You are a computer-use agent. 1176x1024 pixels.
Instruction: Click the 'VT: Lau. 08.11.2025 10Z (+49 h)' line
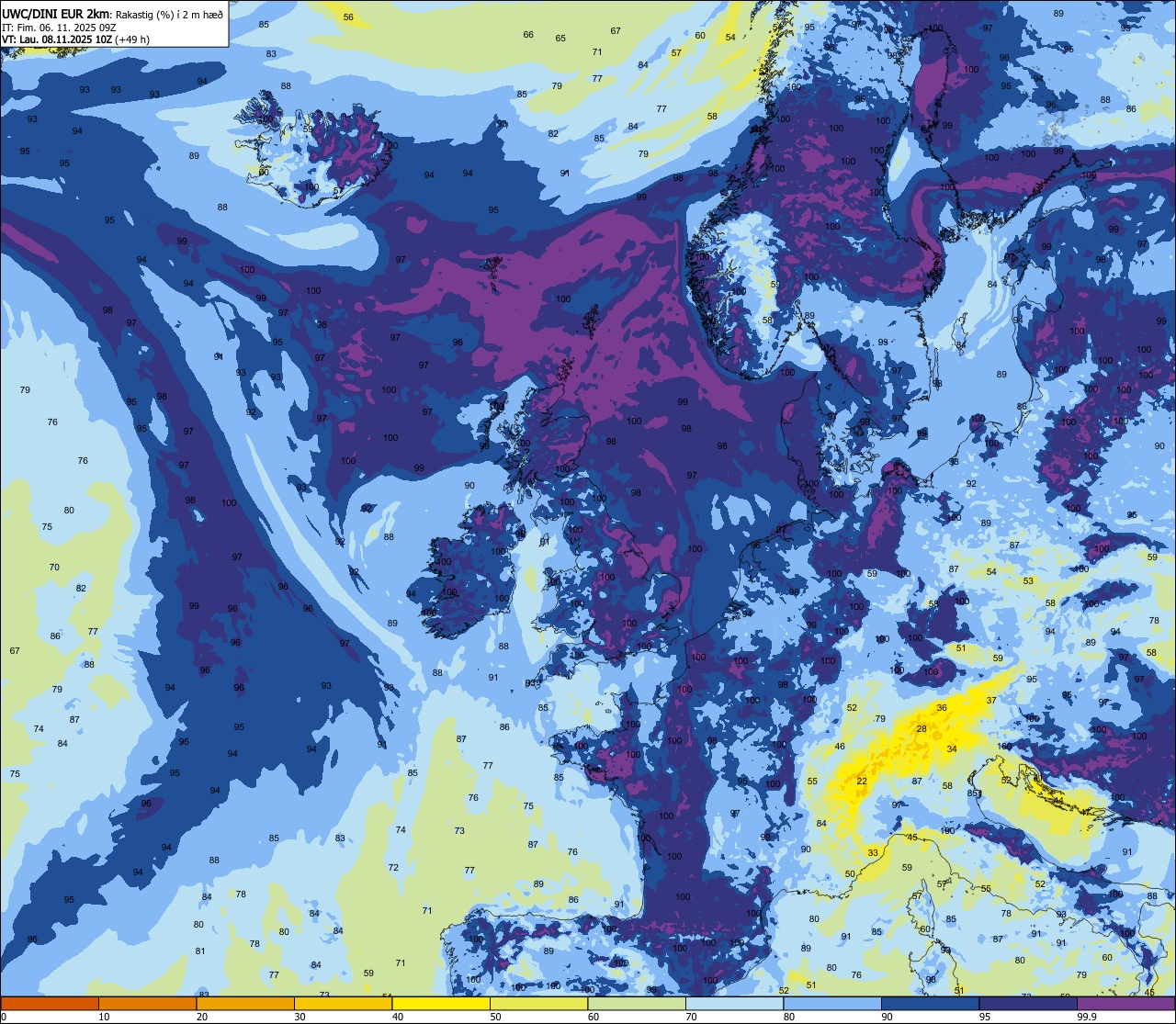point(76,39)
